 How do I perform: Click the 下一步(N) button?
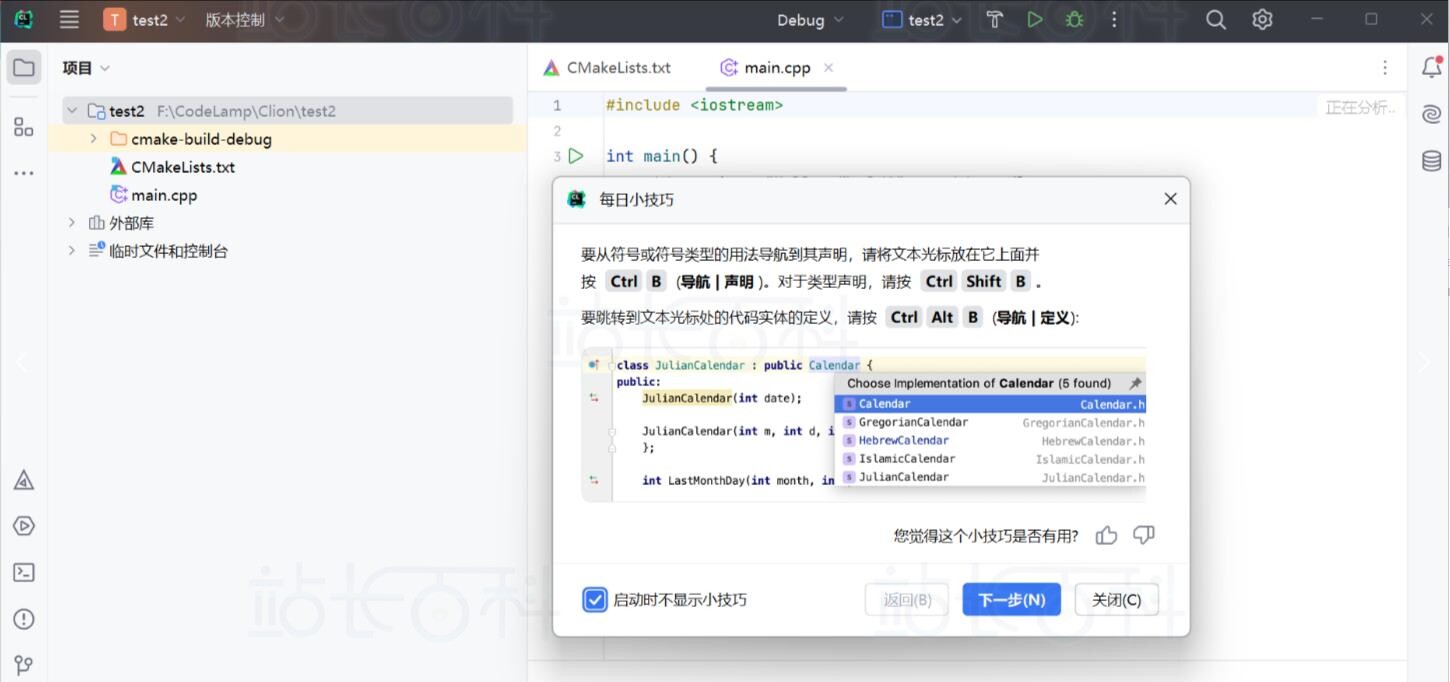click(1011, 600)
